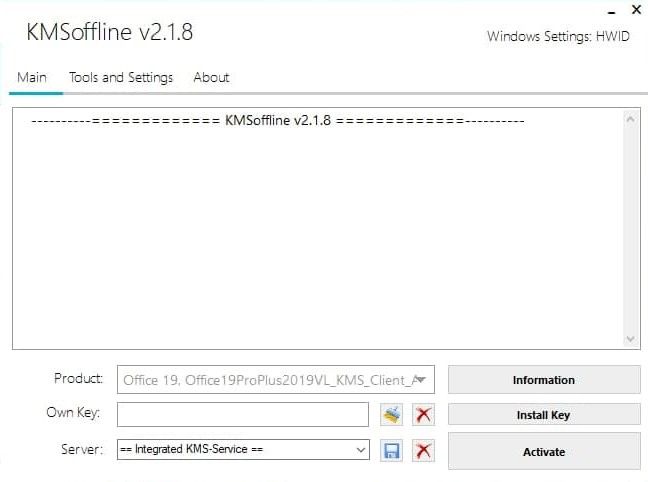This screenshot has width=648, height=482.
Task: Click the Windows Settings: HWID label
Action: click(558, 36)
